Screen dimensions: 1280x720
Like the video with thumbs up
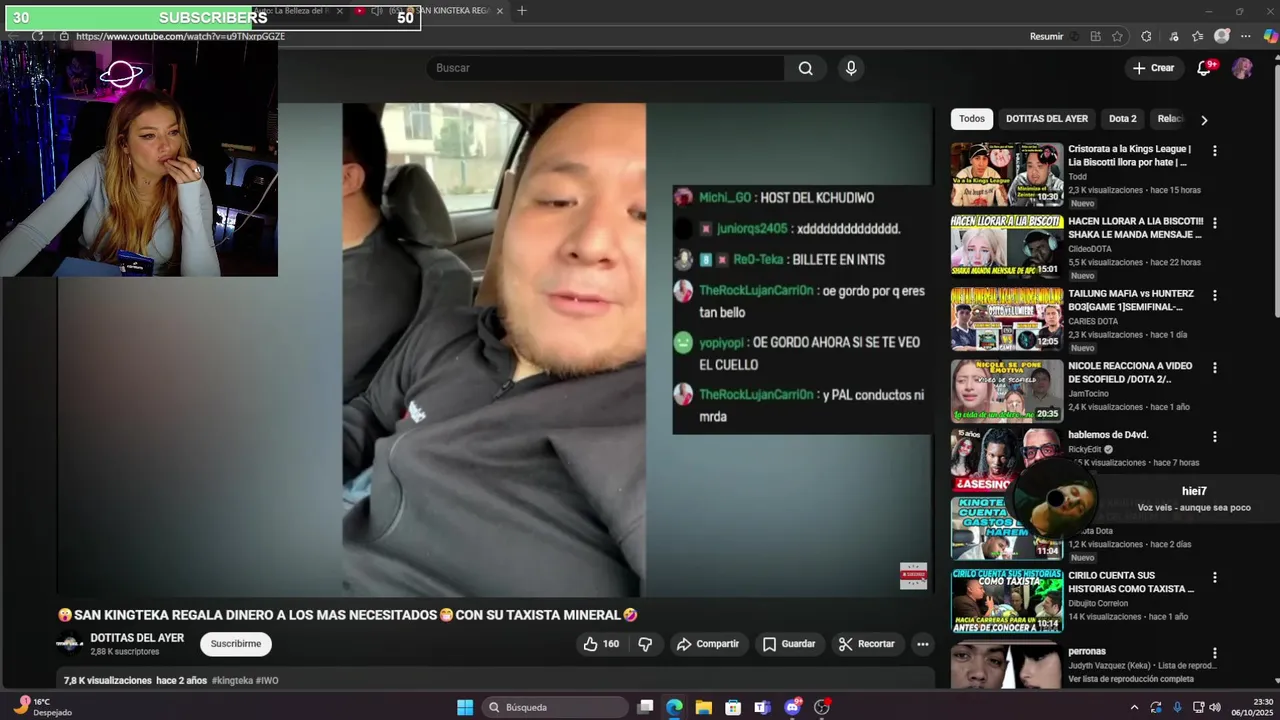click(x=601, y=644)
